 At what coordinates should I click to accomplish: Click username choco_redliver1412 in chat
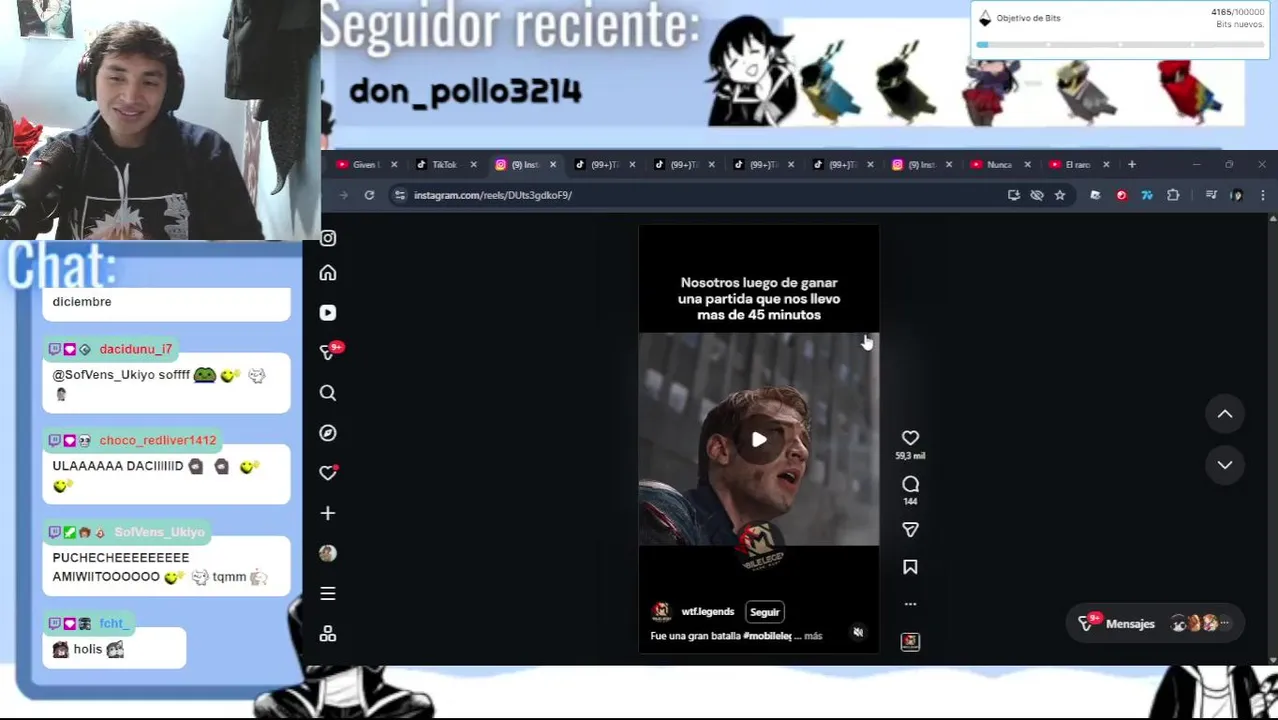coord(158,440)
